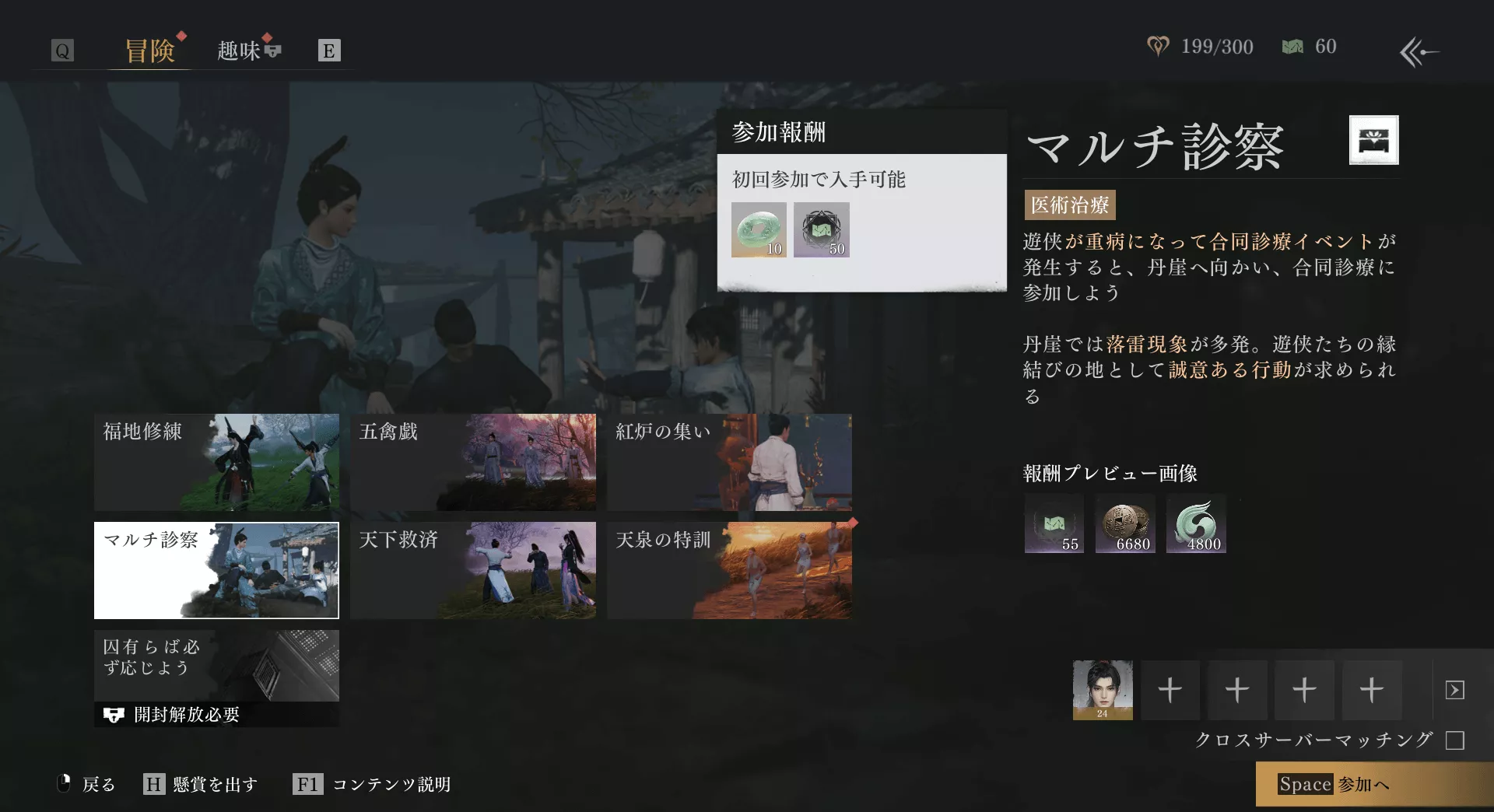Click the 4800 feather currency reward icon
Screen dimensions: 1494x812
click(x=1197, y=523)
